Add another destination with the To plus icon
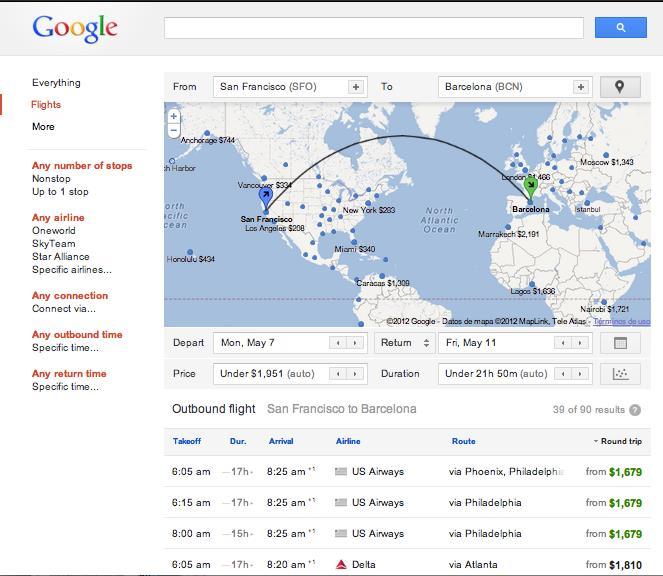 coord(581,87)
